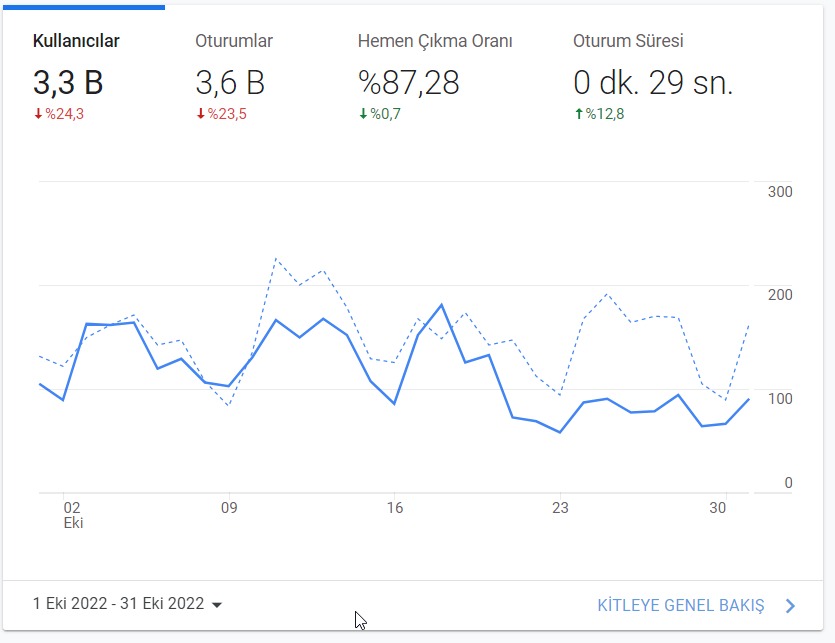Click the %87,28 bounce rate value

pos(408,83)
